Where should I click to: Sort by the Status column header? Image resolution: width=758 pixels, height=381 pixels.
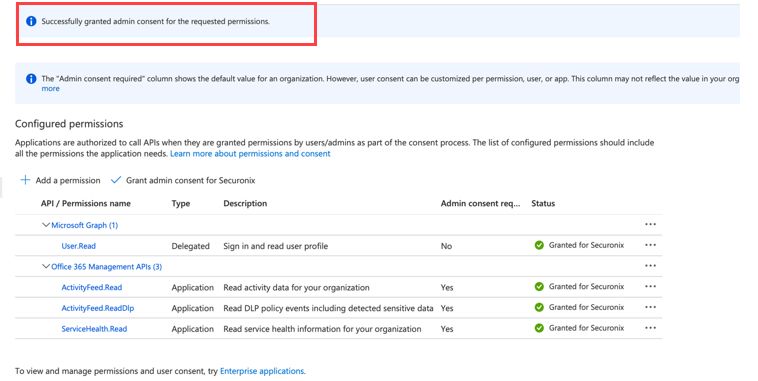pos(543,204)
